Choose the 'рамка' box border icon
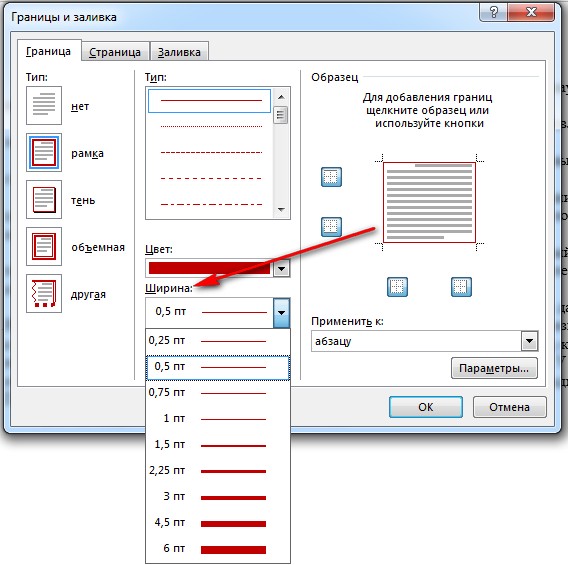This screenshot has width=568, height=565. pos(44,152)
